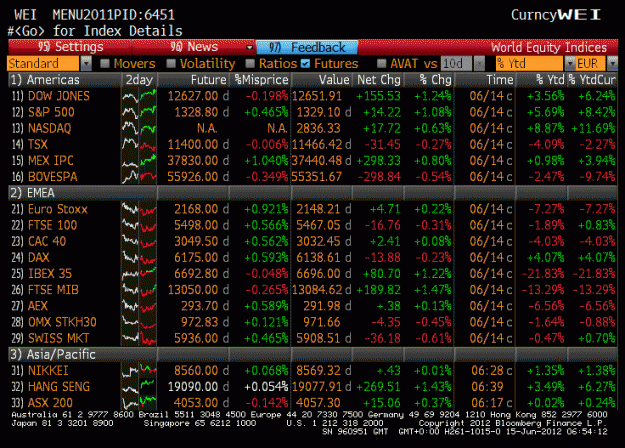Open the 95) Settings menu

(70, 47)
